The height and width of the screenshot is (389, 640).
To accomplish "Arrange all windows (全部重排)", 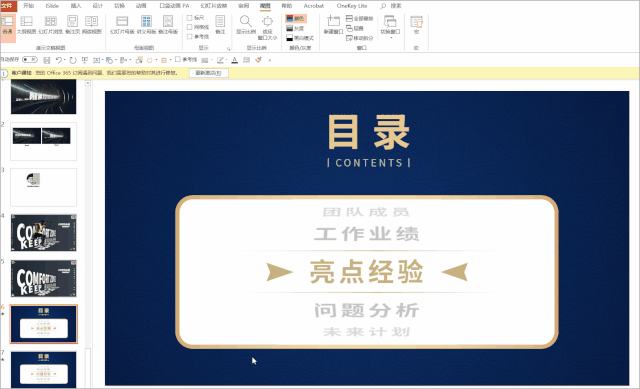I will click(x=360, y=18).
